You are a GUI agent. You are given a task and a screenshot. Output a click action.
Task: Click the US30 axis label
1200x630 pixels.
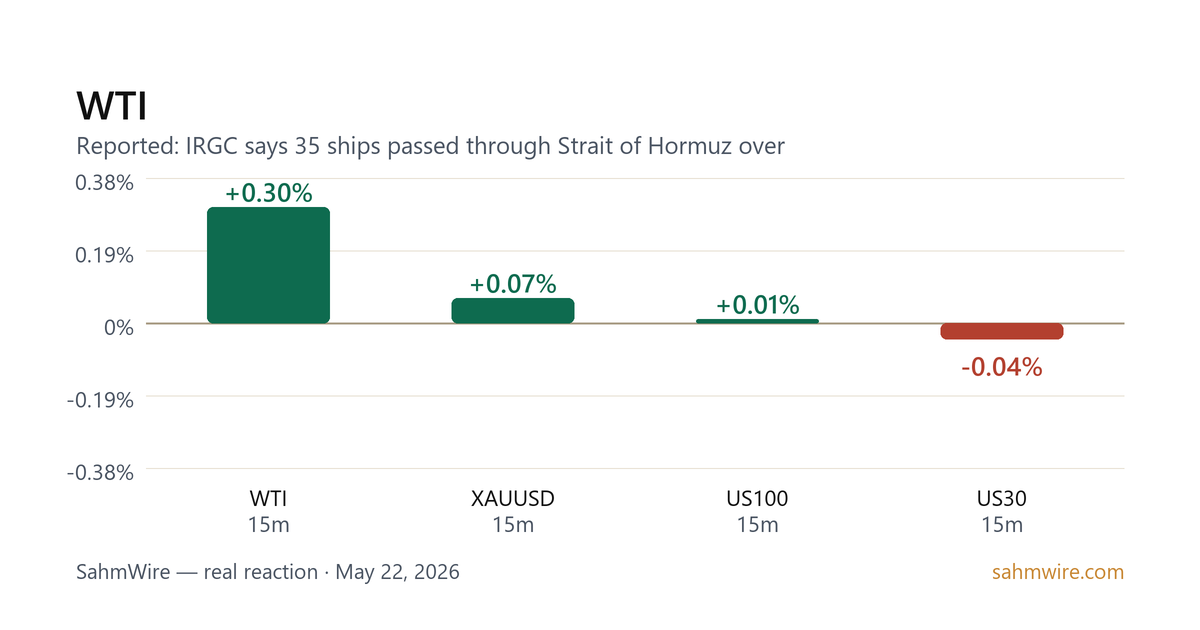(1002, 498)
